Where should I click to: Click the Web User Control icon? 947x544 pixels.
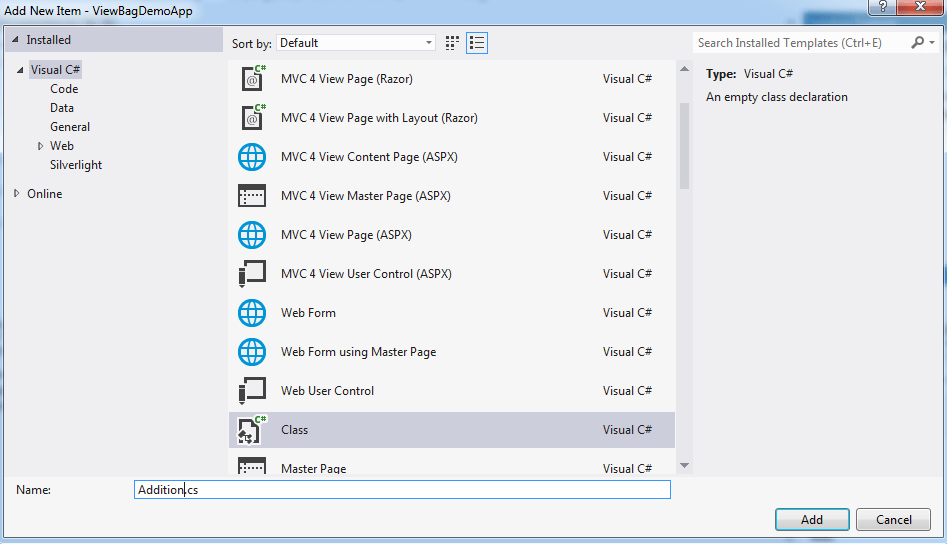[252, 392]
